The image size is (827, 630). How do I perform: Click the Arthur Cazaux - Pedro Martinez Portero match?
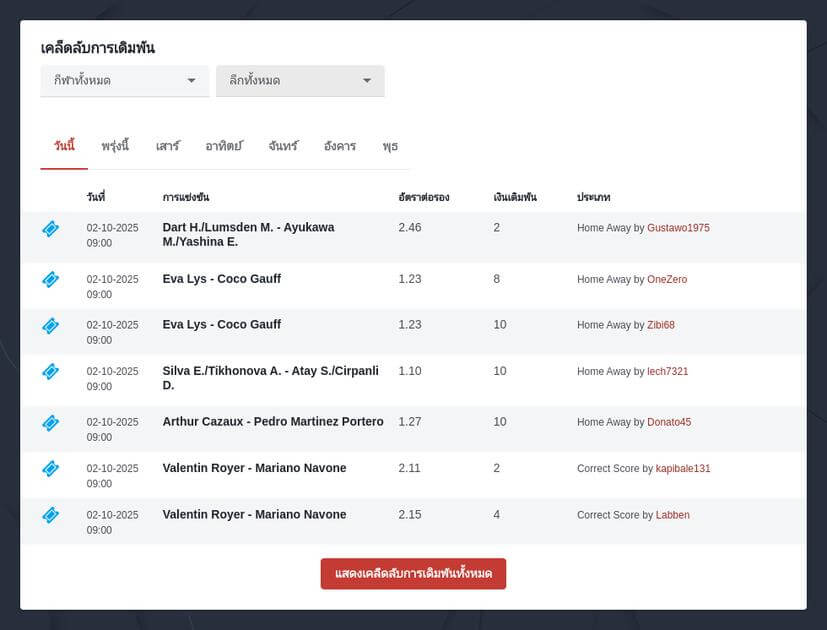273,422
